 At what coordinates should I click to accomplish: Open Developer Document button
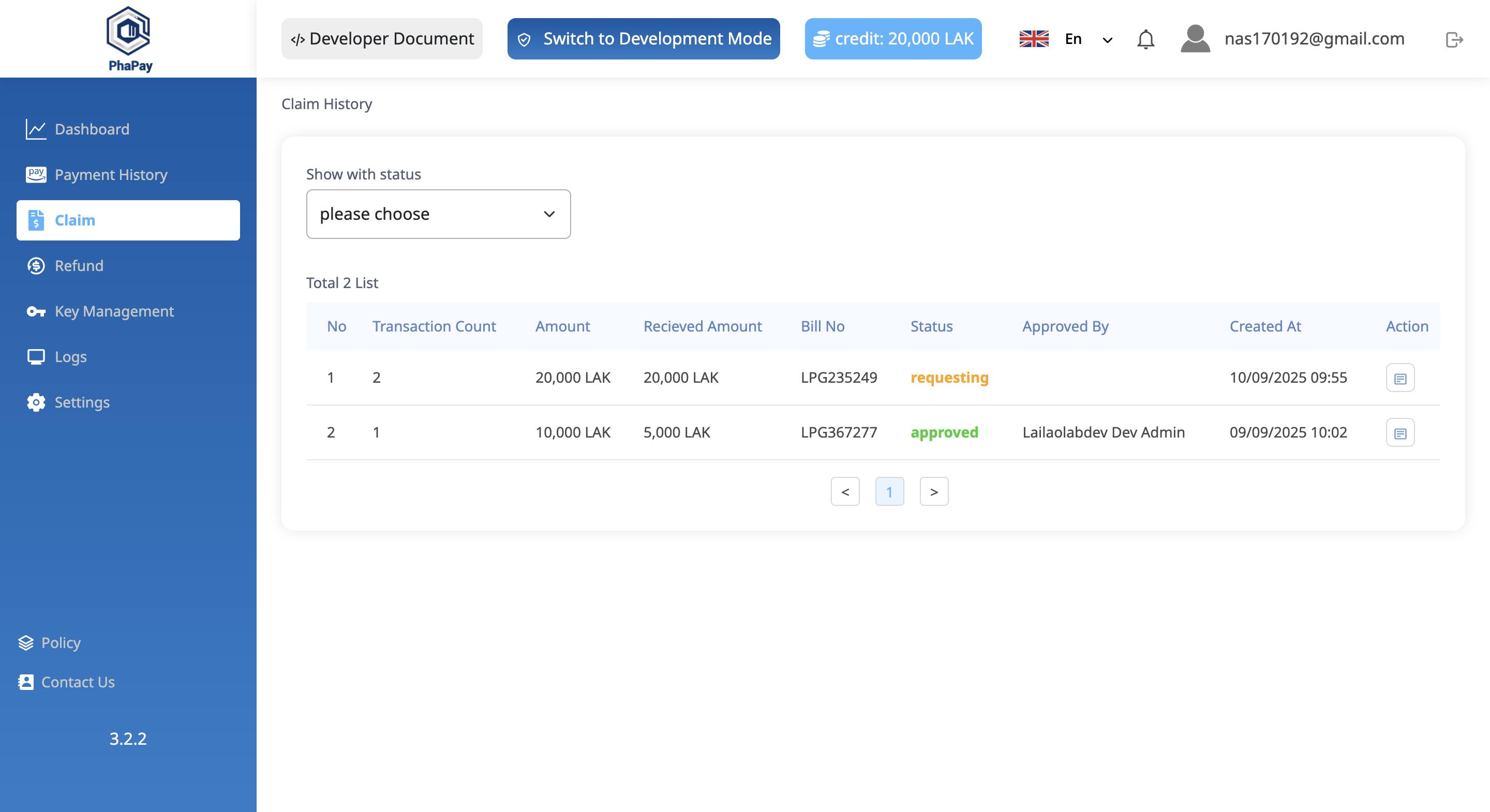(382, 39)
